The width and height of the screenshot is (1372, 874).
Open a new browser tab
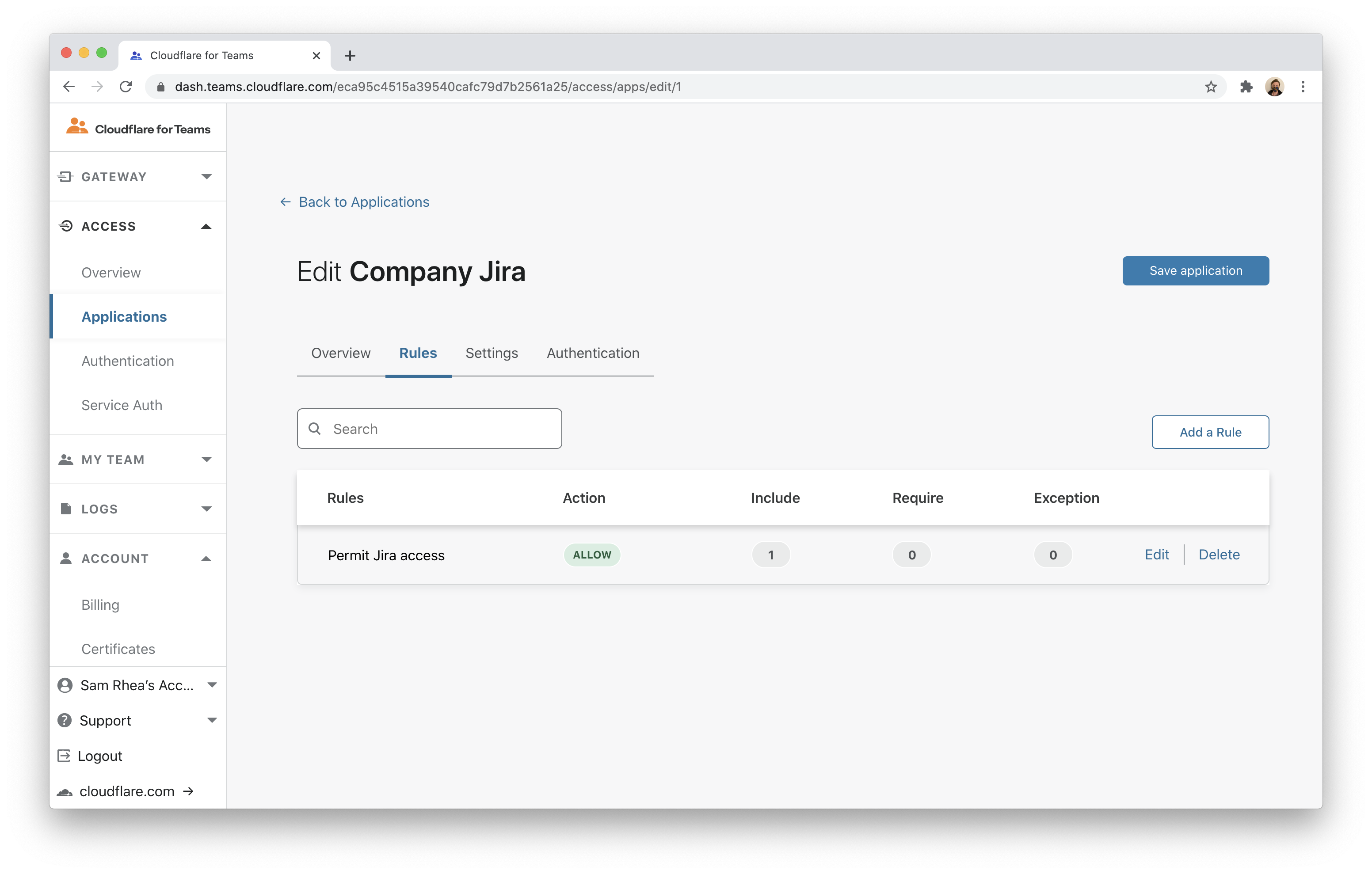[x=350, y=55]
